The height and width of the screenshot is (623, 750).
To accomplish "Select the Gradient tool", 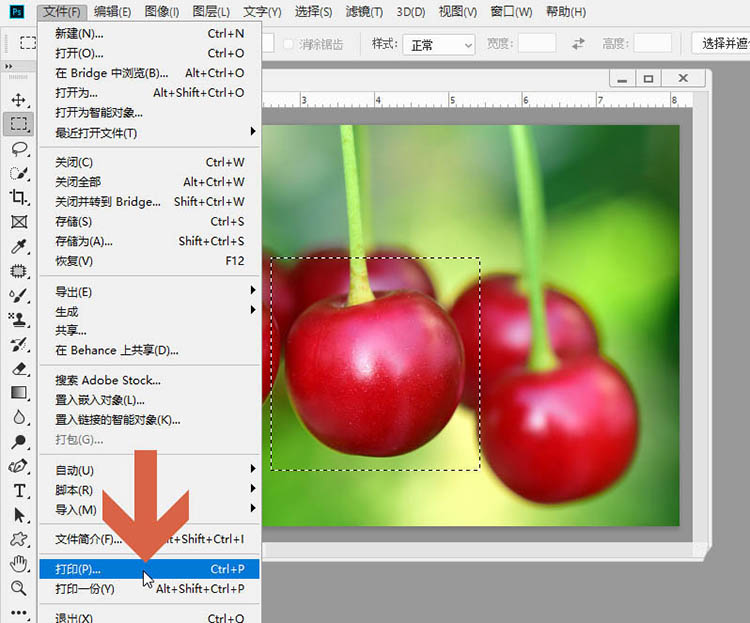I will (x=19, y=393).
